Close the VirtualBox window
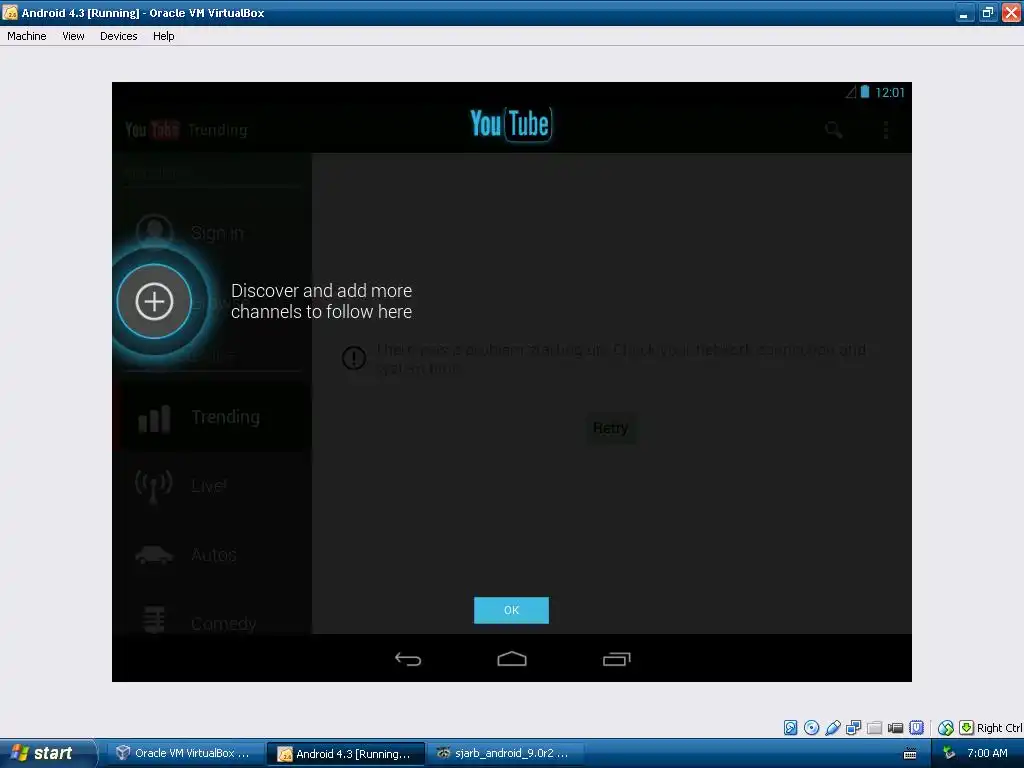This screenshot has height=768, width=1024. (1011, 13)
